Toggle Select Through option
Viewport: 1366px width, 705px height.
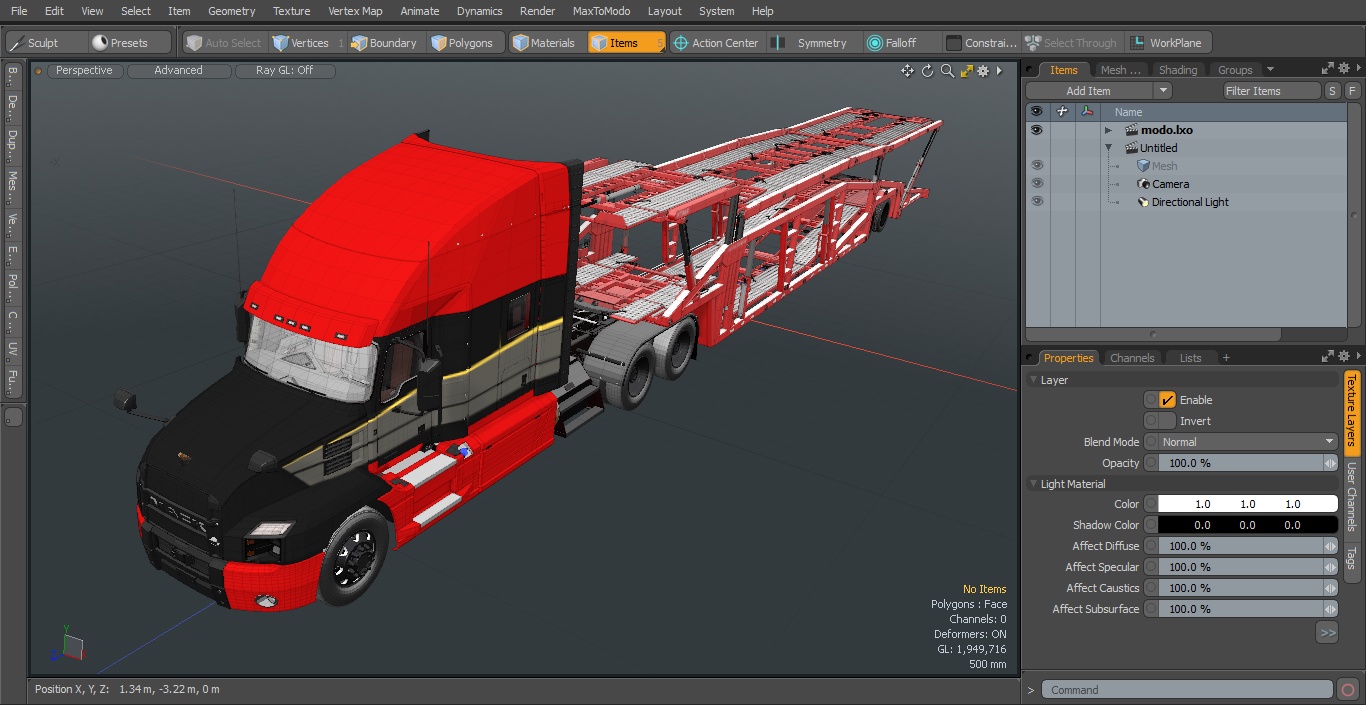1071,43
